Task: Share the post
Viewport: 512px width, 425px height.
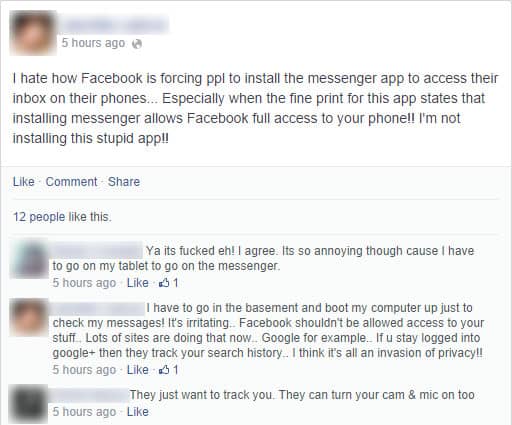Action: pos(124,182)
